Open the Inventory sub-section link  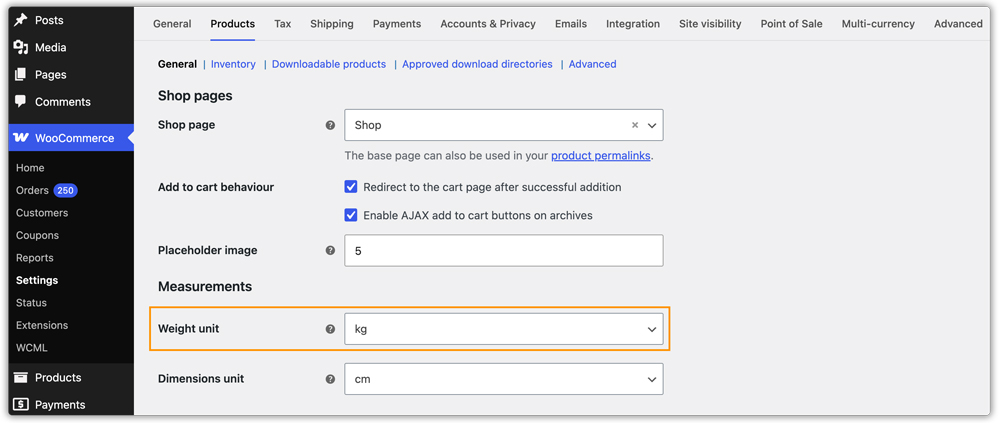[x=233, y=64]
